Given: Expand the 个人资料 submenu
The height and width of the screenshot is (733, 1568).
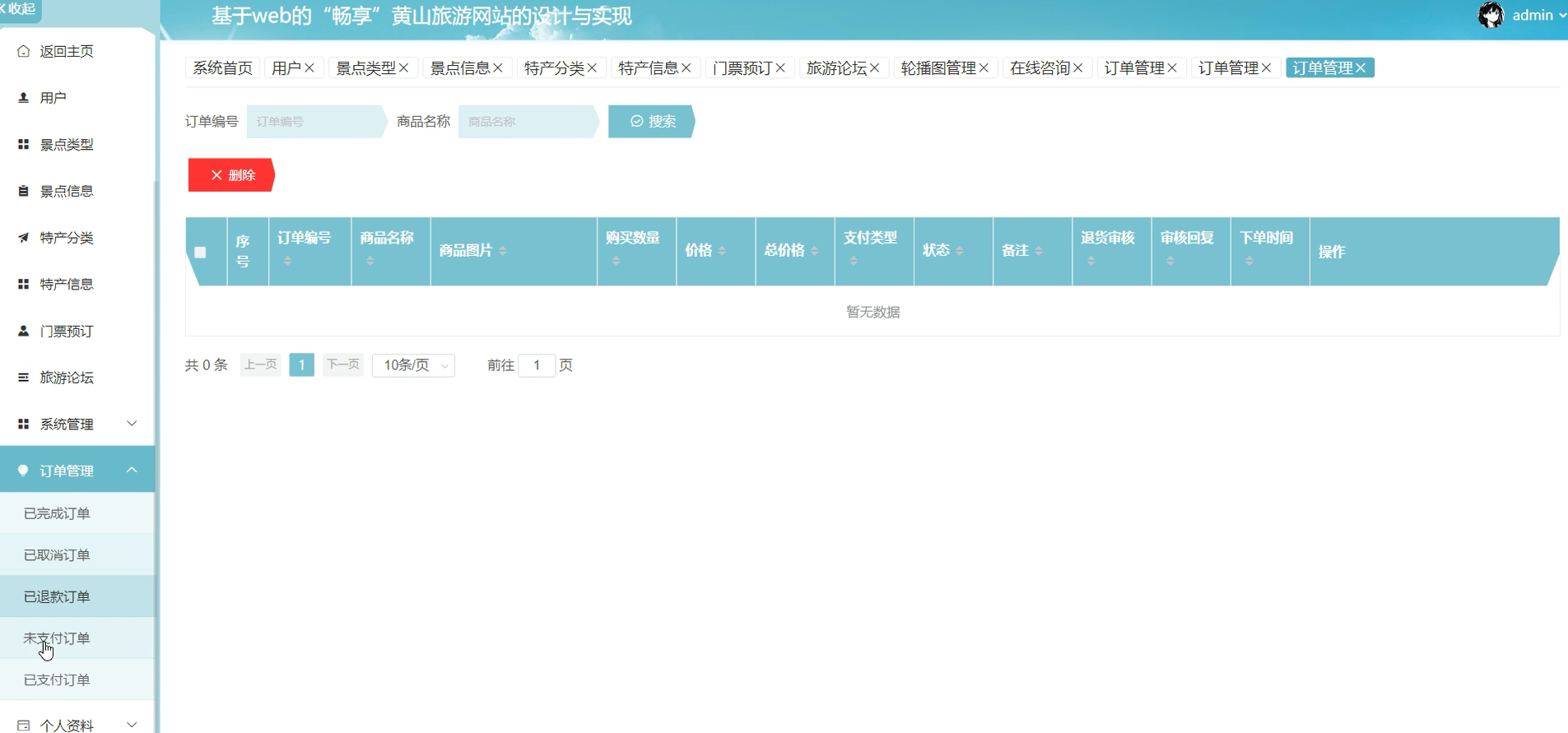Looking at the screenshot, I should tap(132, 725).
